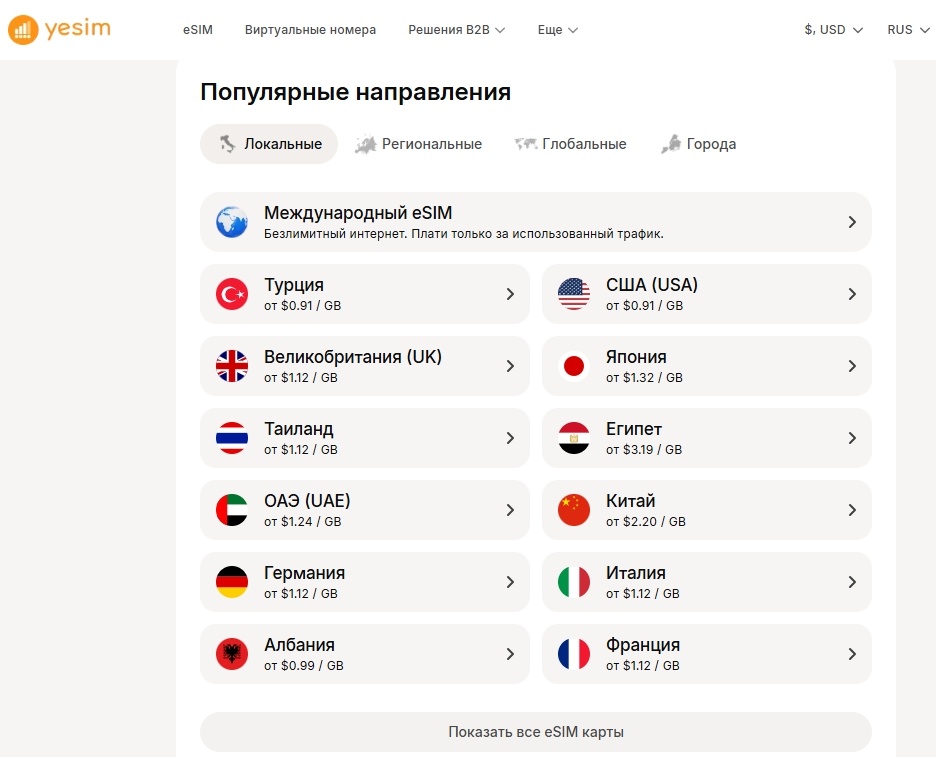Click the chevron arrow on the Международный eSIM row

pyautogui.click(x=852, y=222)
